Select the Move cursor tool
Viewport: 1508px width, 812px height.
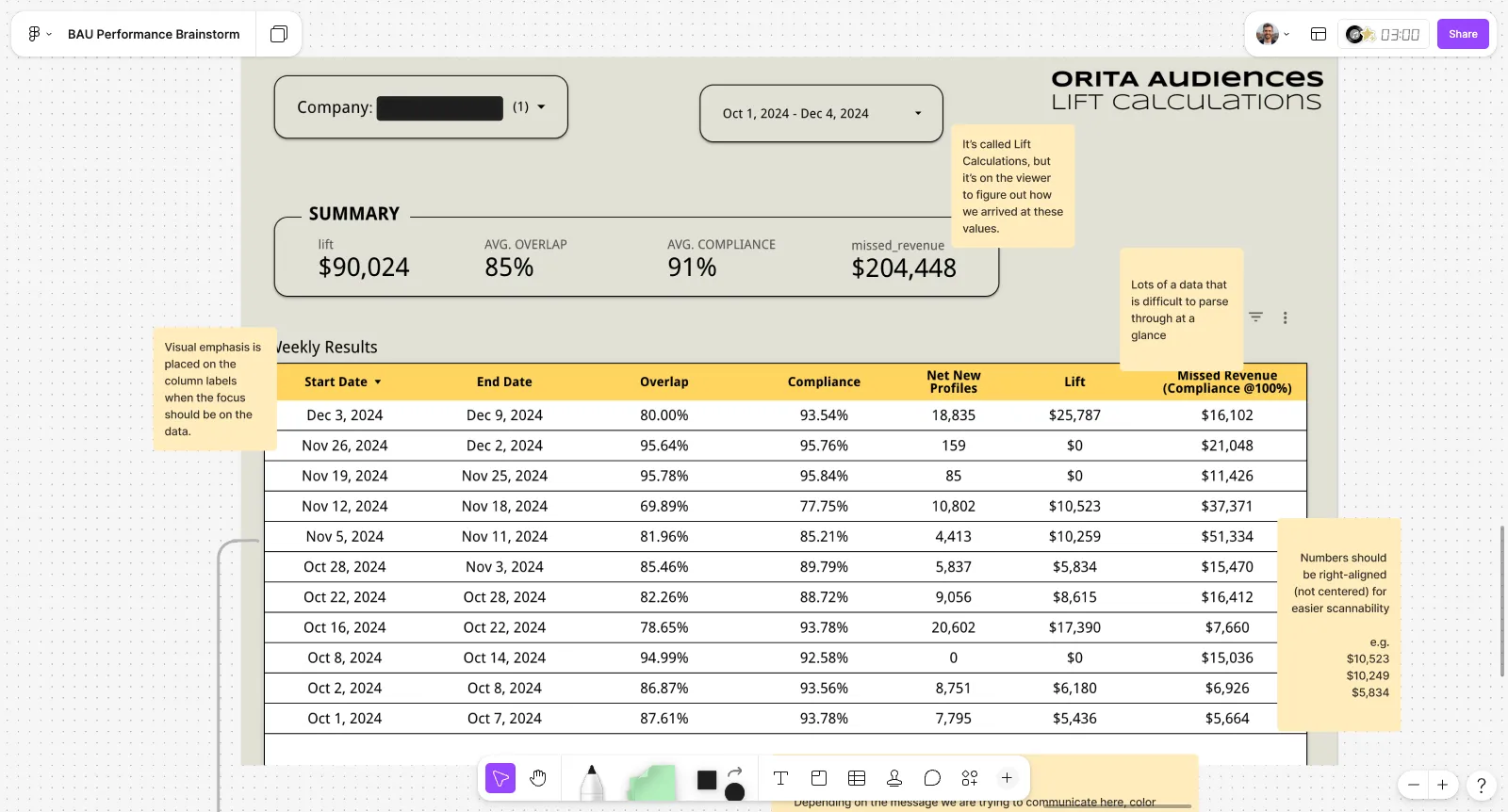click(500, 778)
